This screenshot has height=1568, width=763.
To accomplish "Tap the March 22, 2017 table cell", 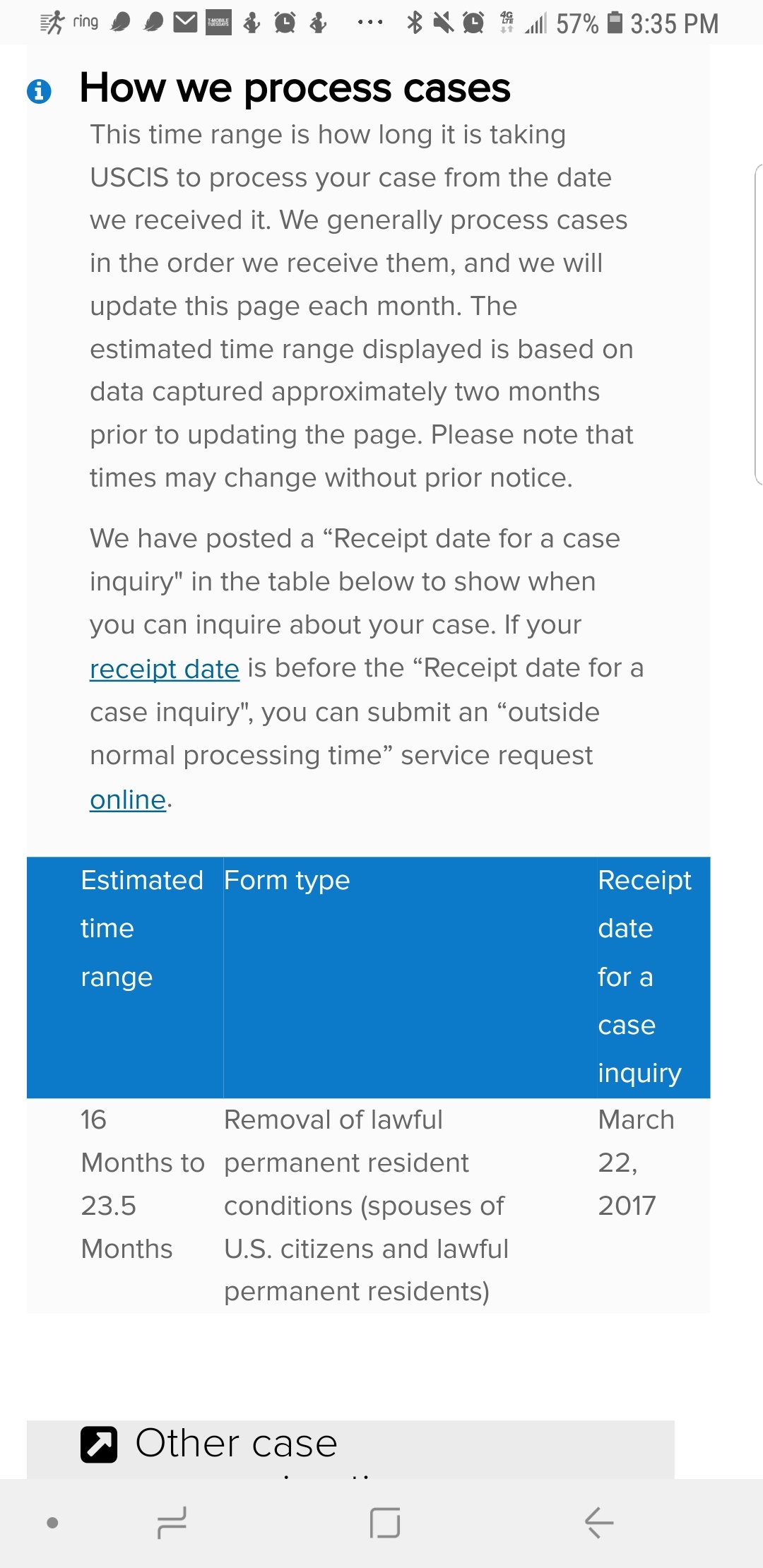I will (x=636, y=1163).
